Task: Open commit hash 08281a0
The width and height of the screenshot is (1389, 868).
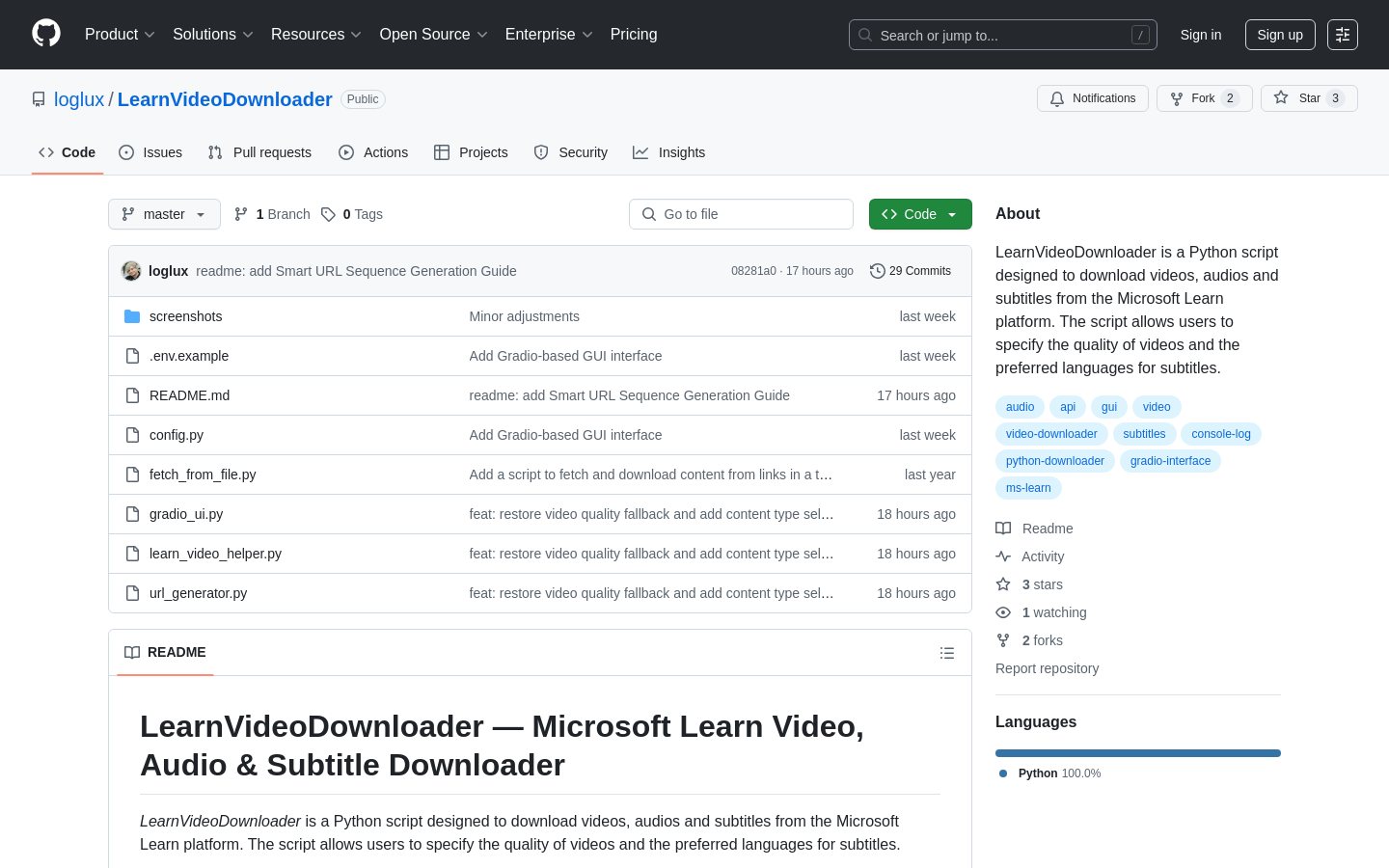Action: point(753,271)
